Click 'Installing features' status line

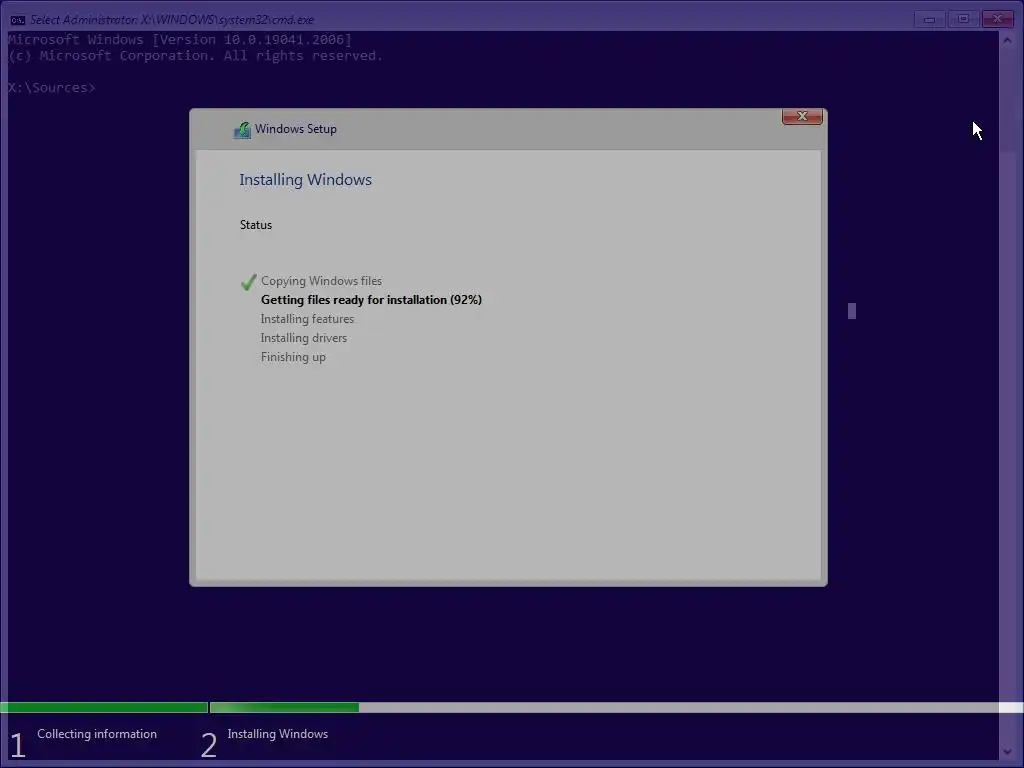pyautogui.click(x=307, y=319)
